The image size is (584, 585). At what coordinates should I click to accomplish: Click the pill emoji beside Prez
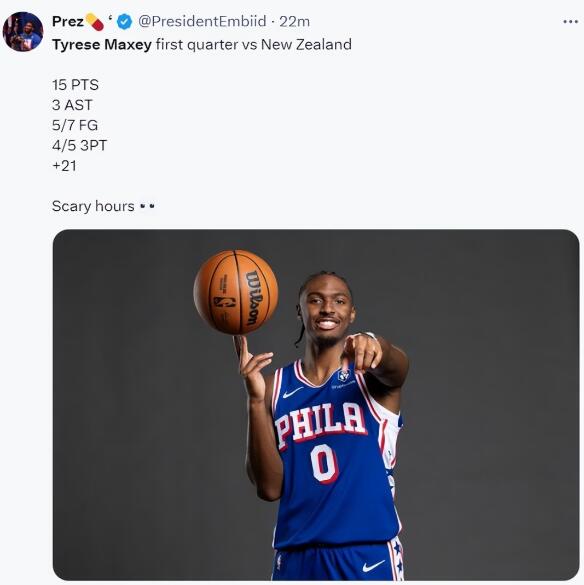[94, 22]
